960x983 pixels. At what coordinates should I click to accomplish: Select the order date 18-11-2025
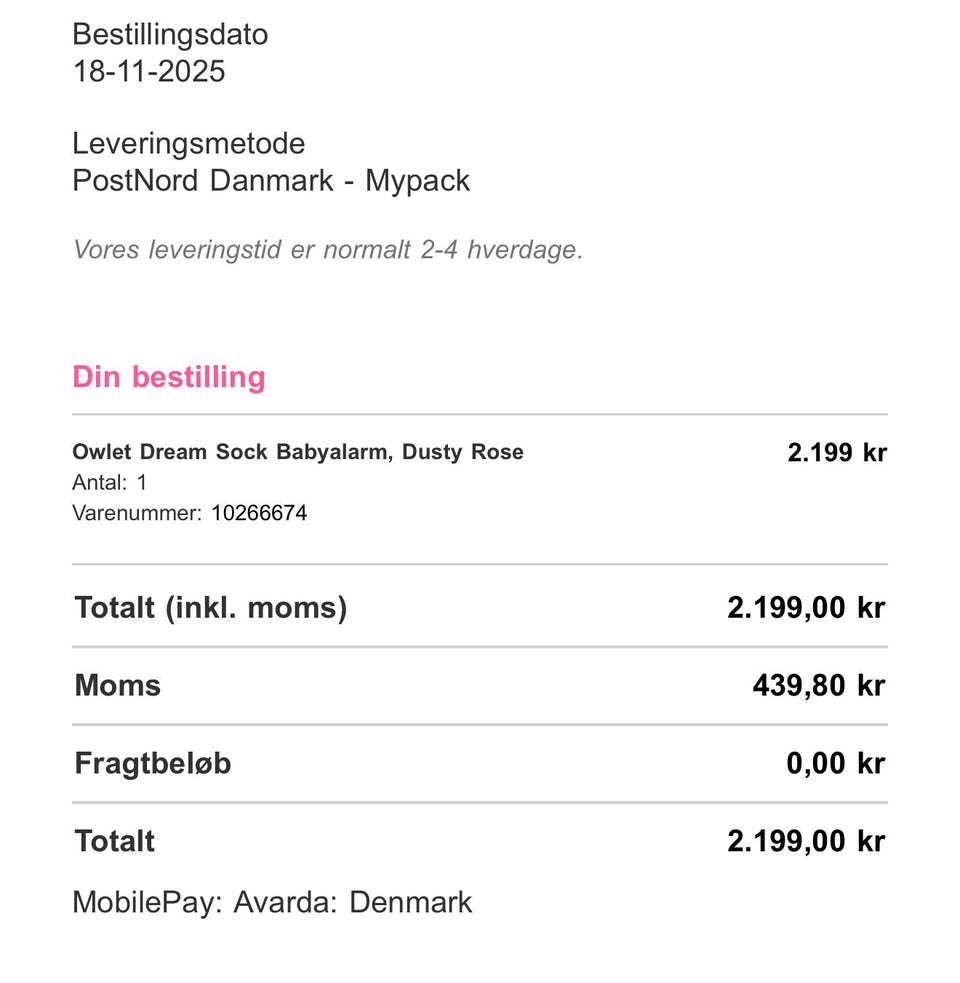tap(149, 72)
